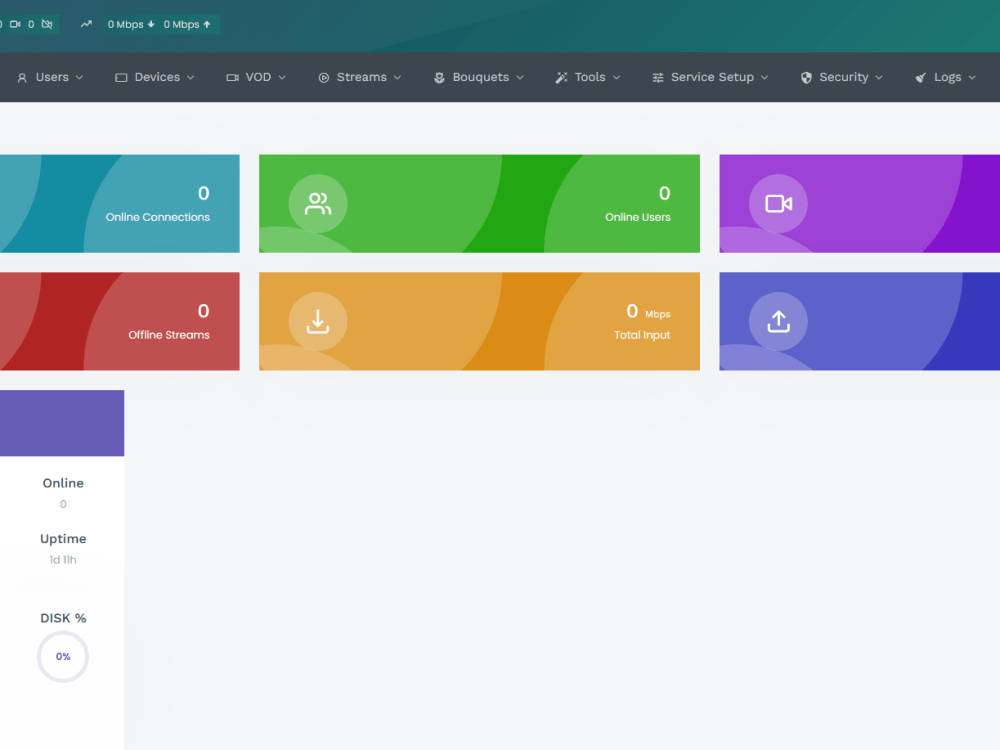Click the video camera icon on purple card
Image resolution: width=1000 pixels, height=750 pixels.
click(779, 203)
